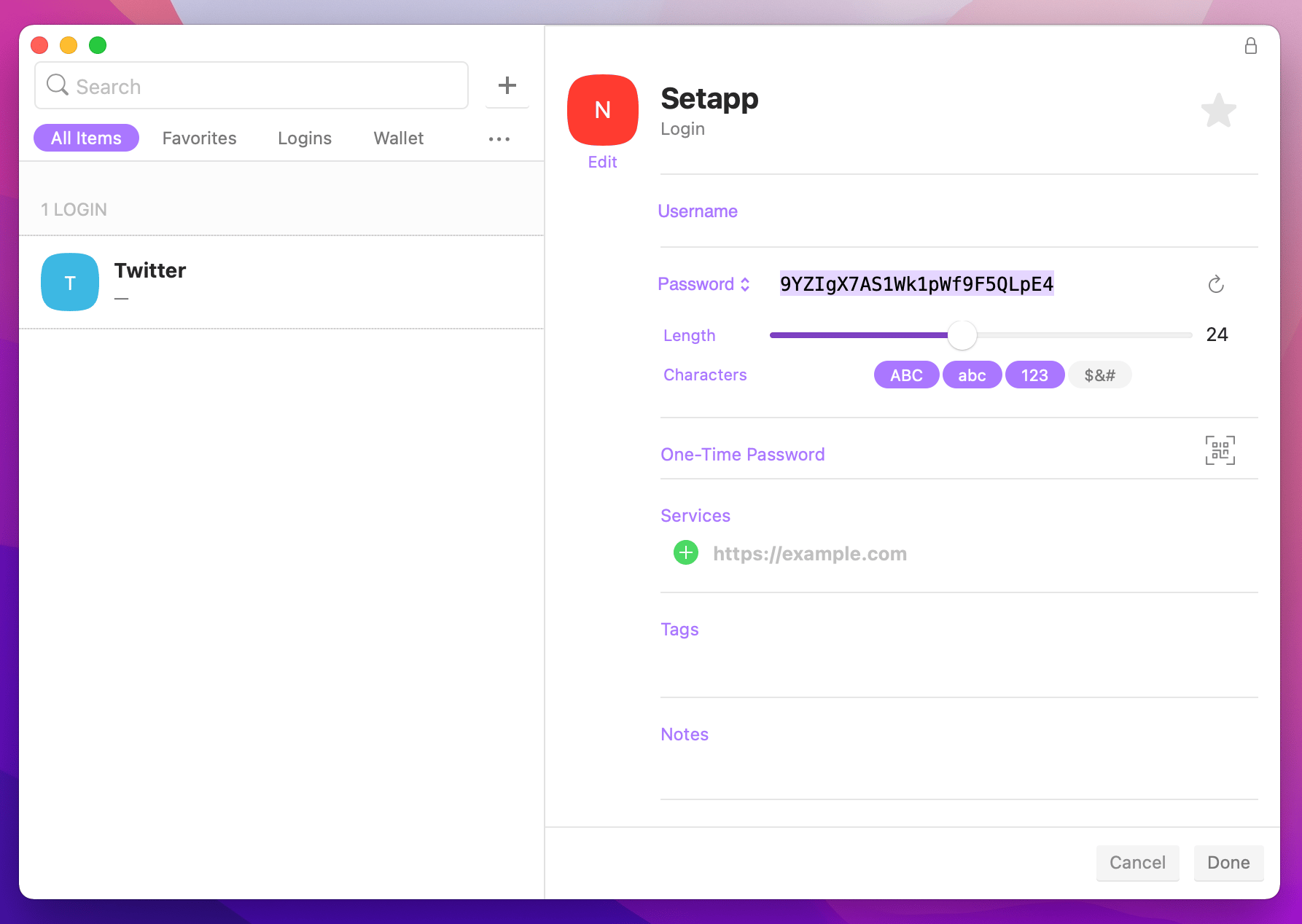Click the red Setapp N icon
This screenshot has width=1302, height=924.
pos(603,110)
